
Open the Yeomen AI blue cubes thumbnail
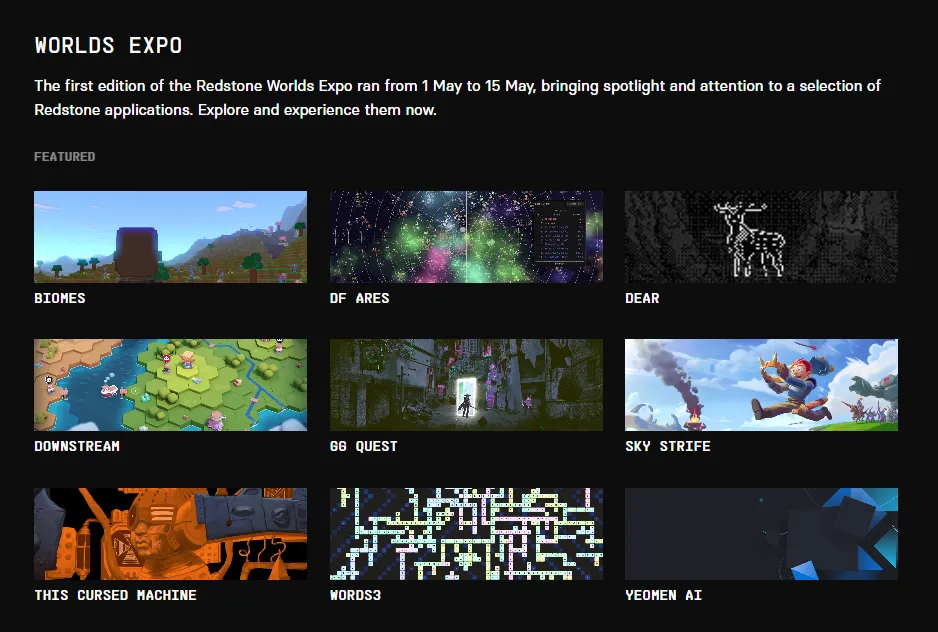[761, 534]
